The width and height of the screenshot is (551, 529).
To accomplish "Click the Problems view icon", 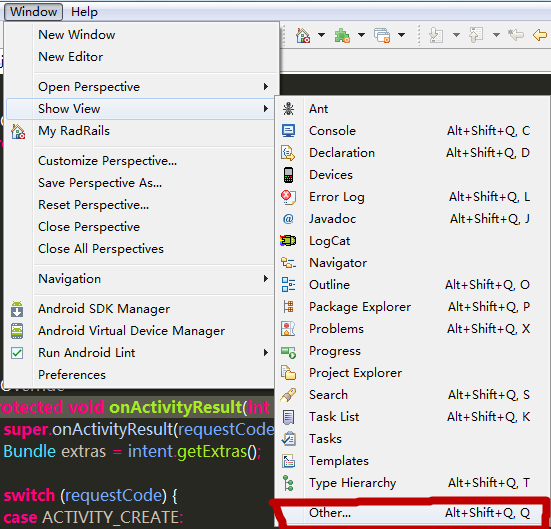I will click(x=288, y=329).
